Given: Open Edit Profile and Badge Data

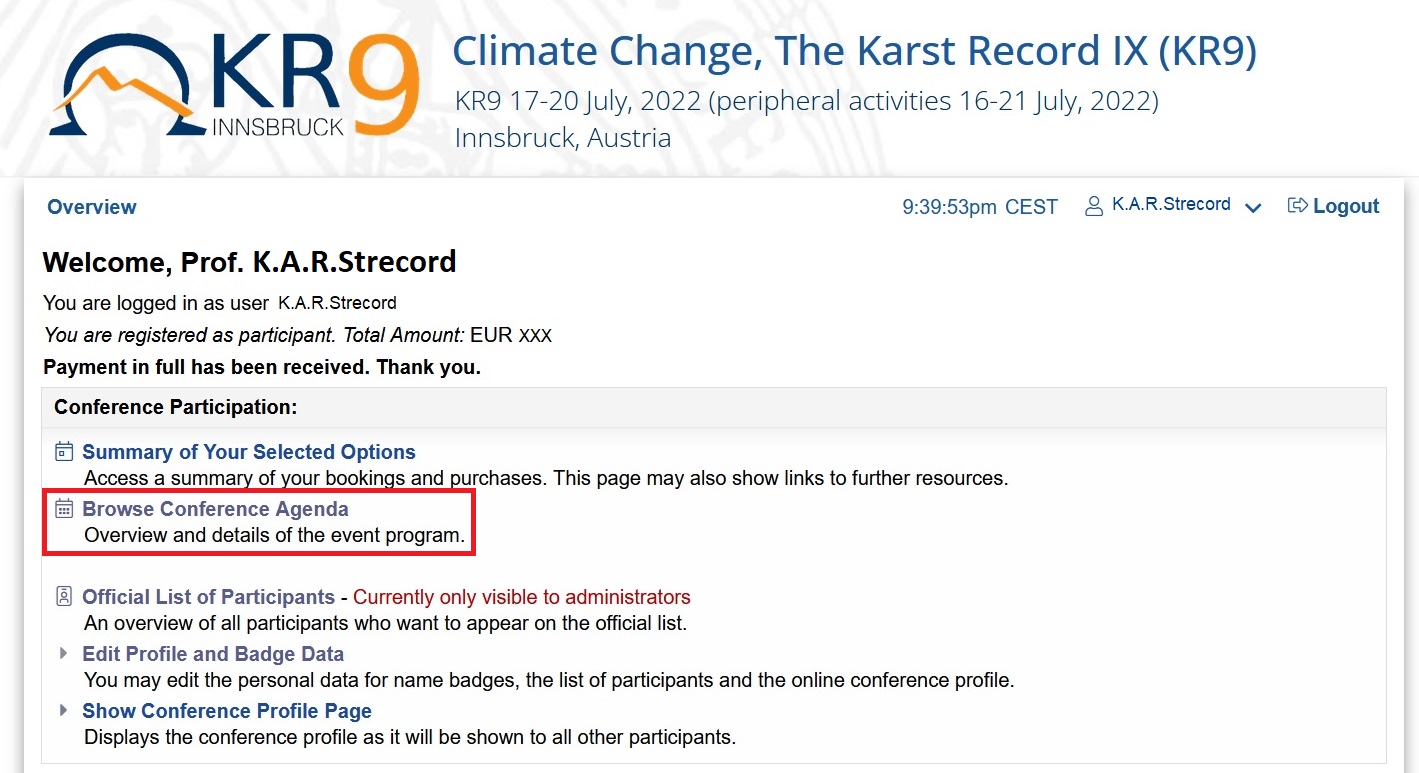Looking at the screenshot, I should pyautogui.click(x=213, y=654).
